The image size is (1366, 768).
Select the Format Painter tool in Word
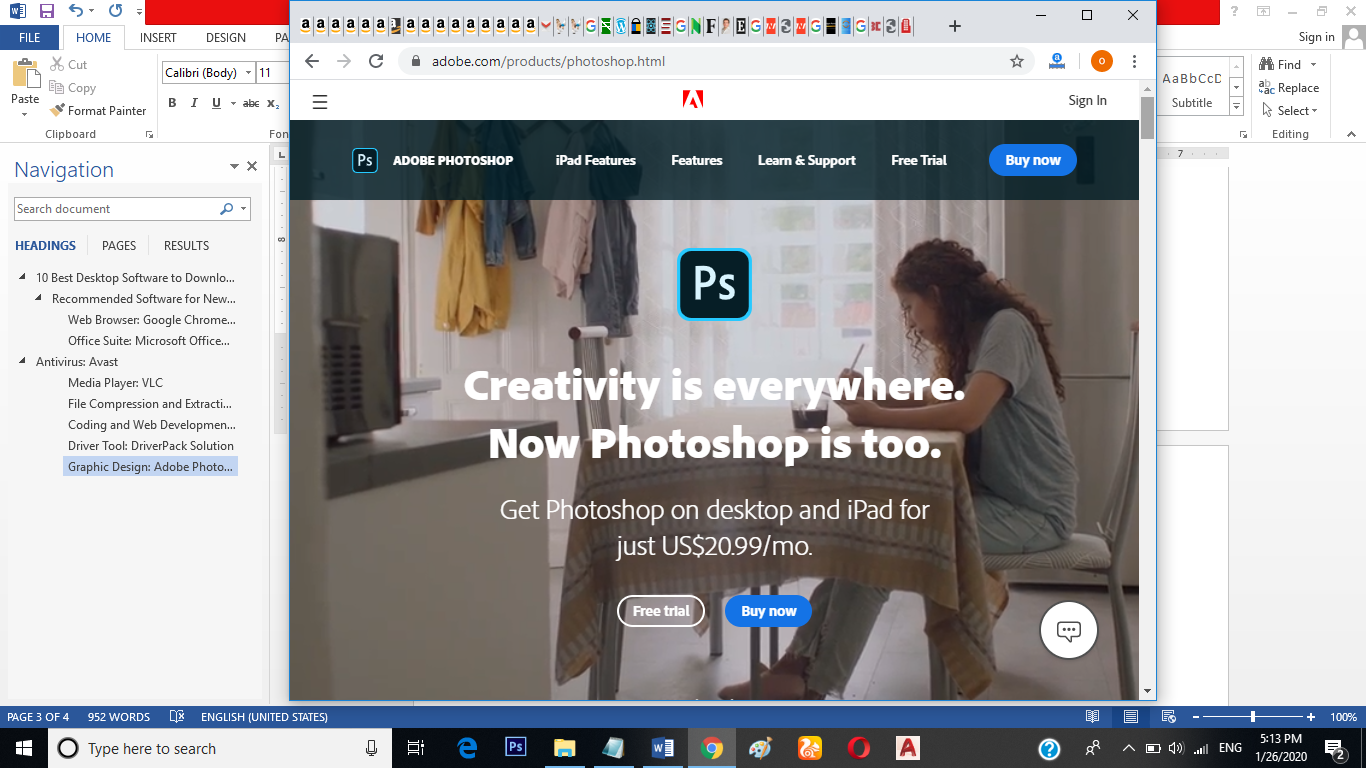(98, 111)
